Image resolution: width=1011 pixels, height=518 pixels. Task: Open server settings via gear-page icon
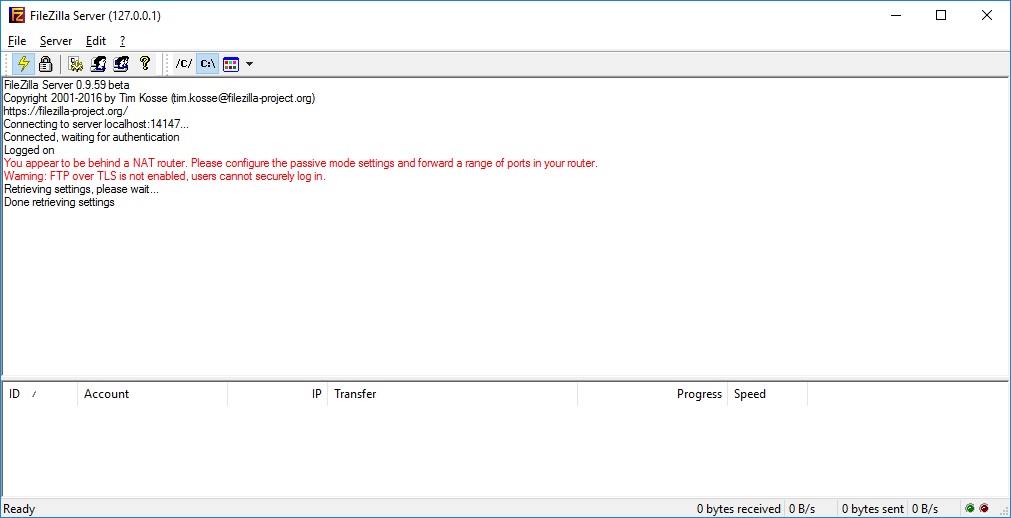[76, 64]
